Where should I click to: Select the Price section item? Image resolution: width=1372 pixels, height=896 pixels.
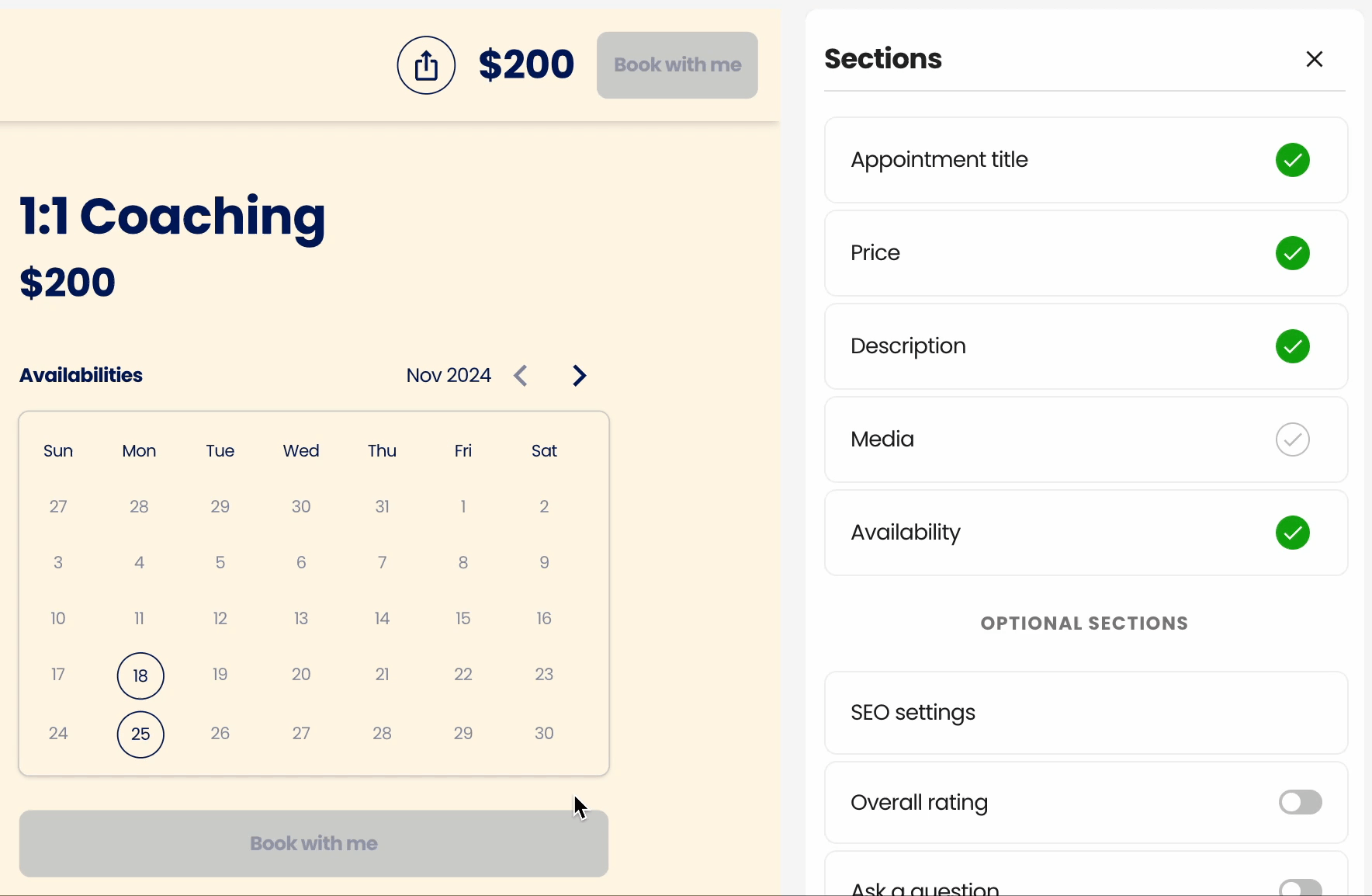1048,253
